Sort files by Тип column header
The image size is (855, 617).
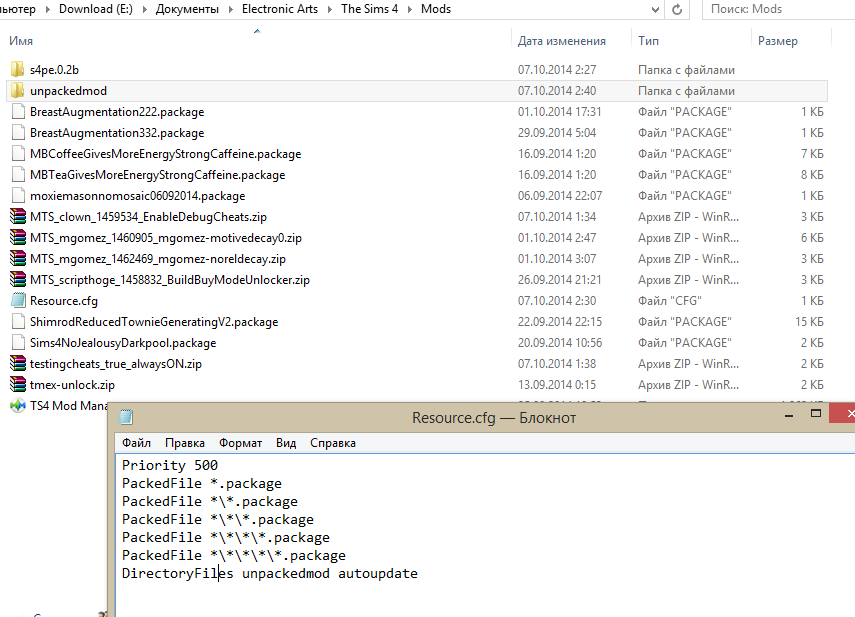tap(648, 41)
